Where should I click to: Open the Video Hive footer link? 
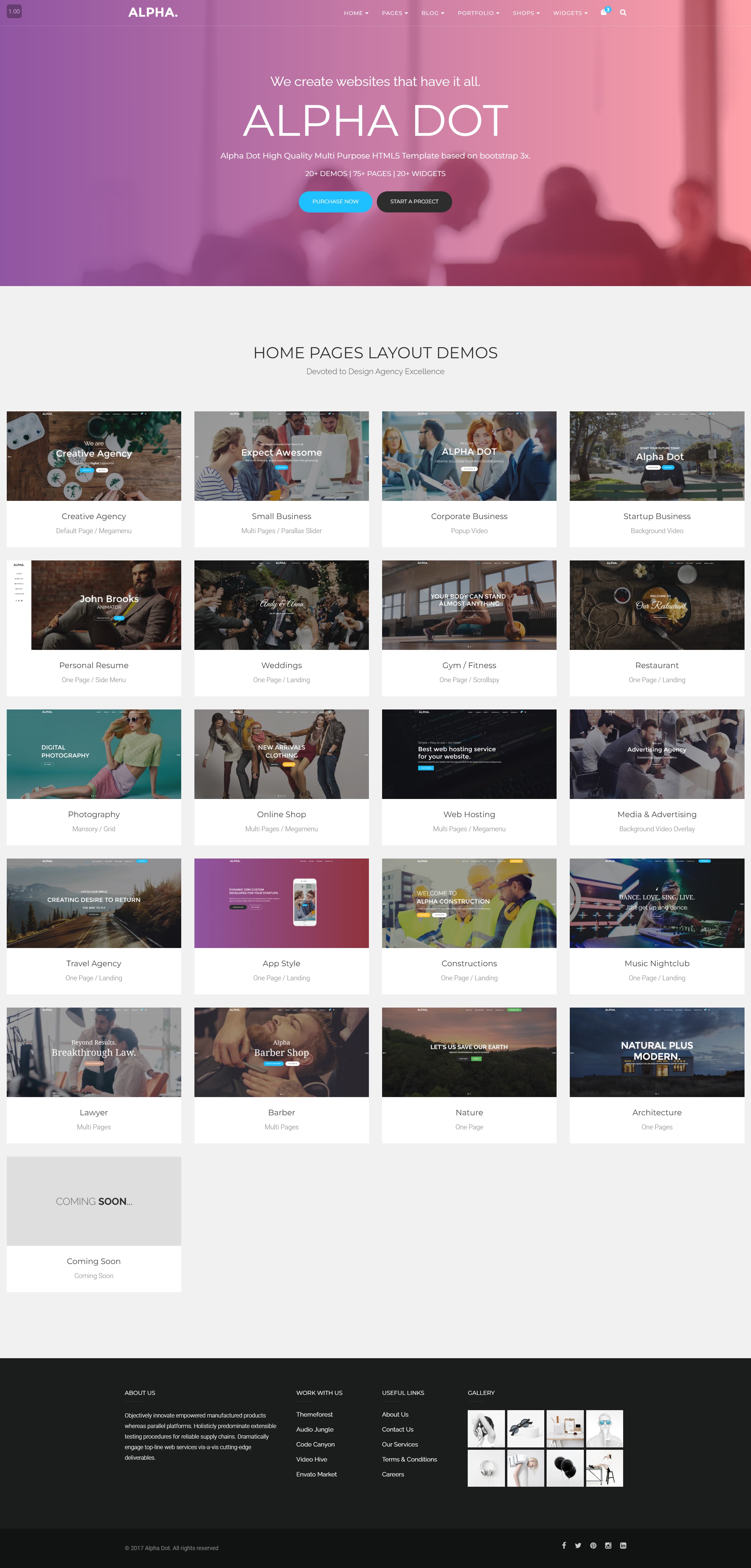312,1459
